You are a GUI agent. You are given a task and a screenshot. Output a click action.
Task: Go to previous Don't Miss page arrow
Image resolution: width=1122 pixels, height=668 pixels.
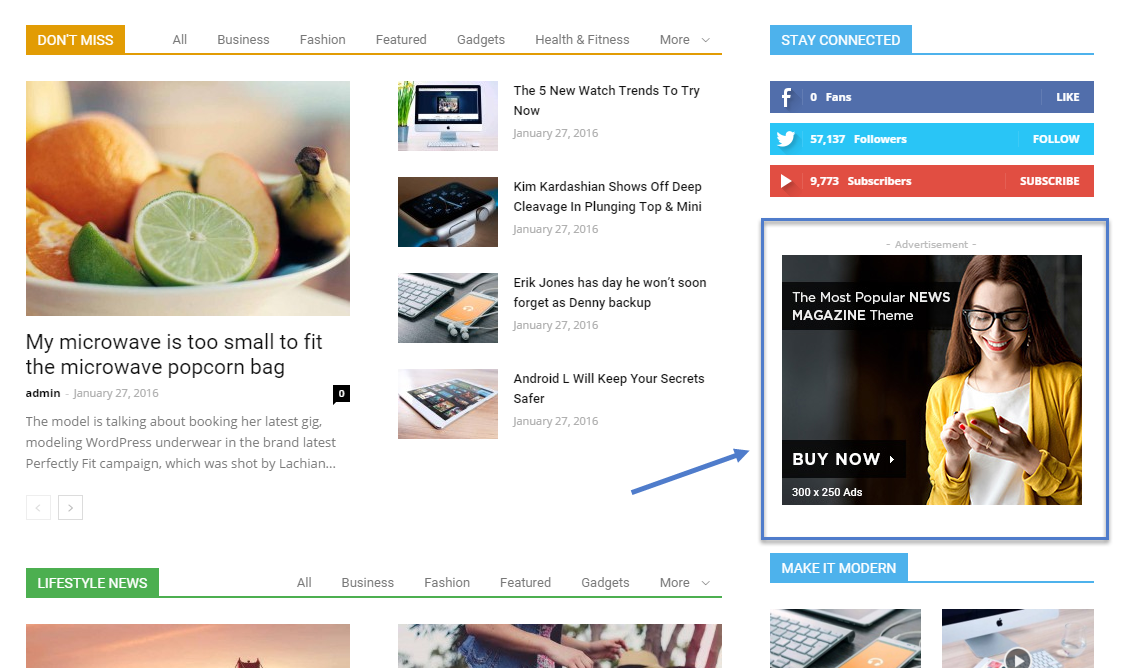tap(38, 508)
